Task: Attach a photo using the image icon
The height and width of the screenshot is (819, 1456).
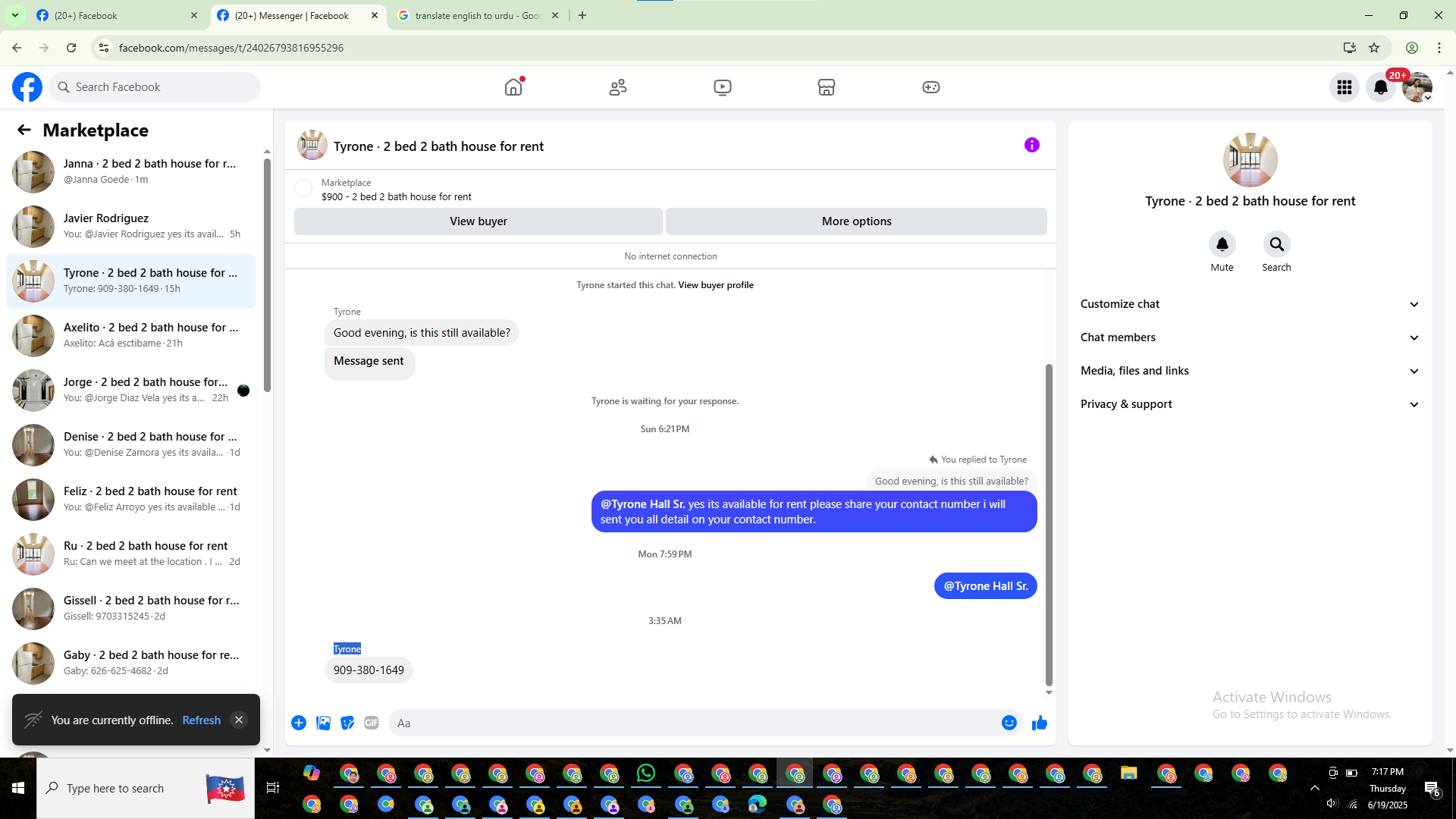Action: tap(323, 723)
